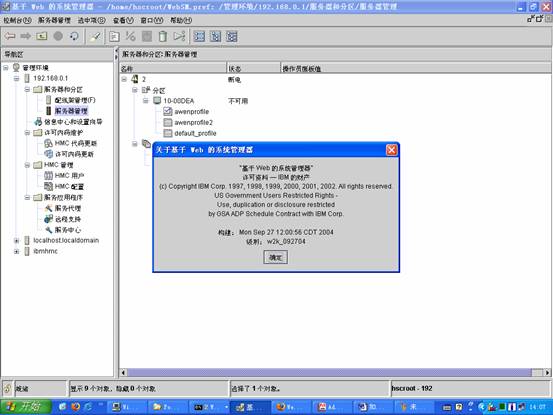Click the gray square toolbar icon

pyautogui.click(x=147, y=36)
